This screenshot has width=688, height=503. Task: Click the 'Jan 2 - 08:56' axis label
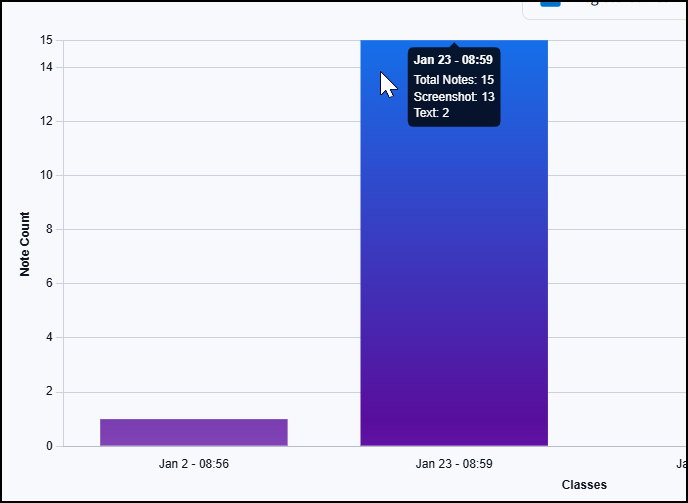coord(194,464)
